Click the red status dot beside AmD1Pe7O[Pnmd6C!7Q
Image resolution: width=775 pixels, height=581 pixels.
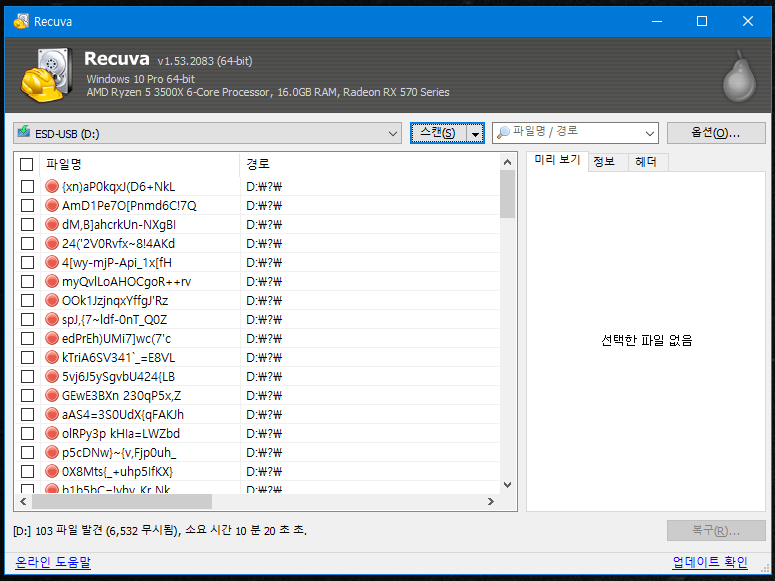(52, 205)
